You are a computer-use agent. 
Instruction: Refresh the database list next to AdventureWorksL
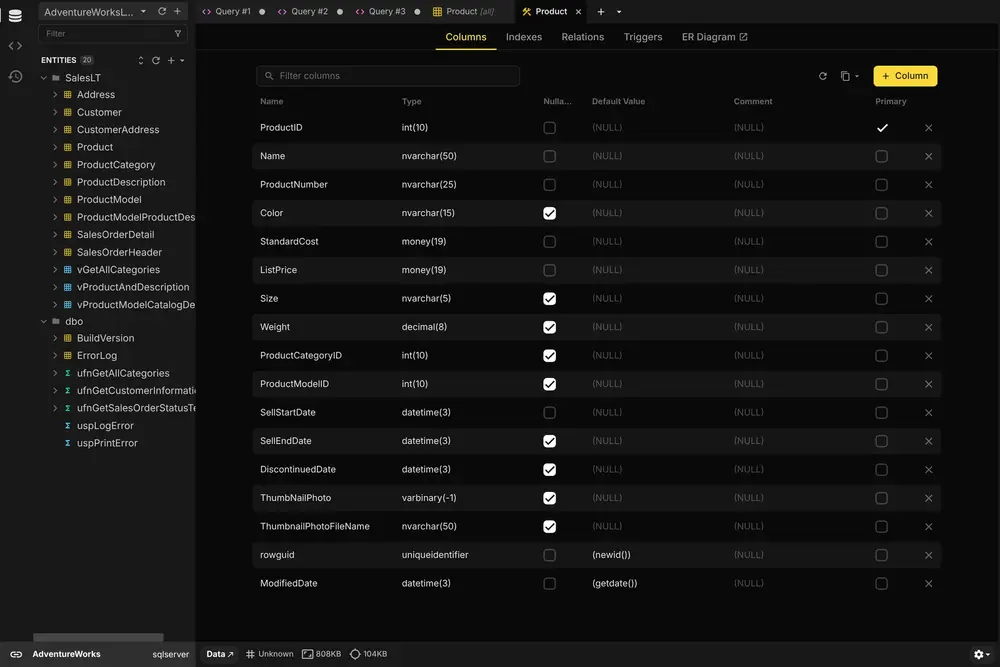tap(162, 11)
